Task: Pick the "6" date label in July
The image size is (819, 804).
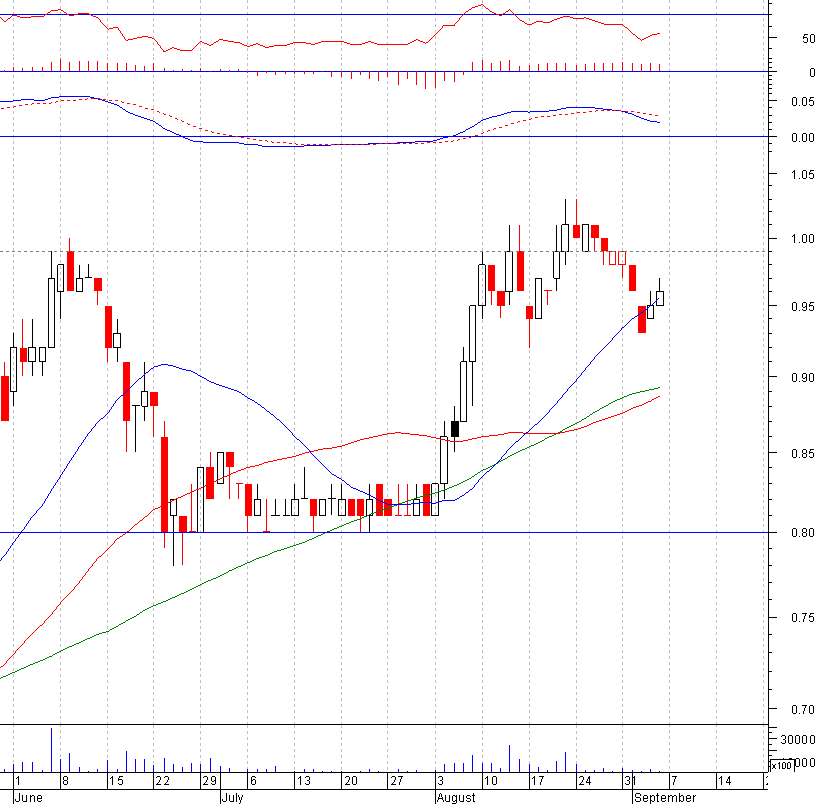Action: tap(253, 781)
